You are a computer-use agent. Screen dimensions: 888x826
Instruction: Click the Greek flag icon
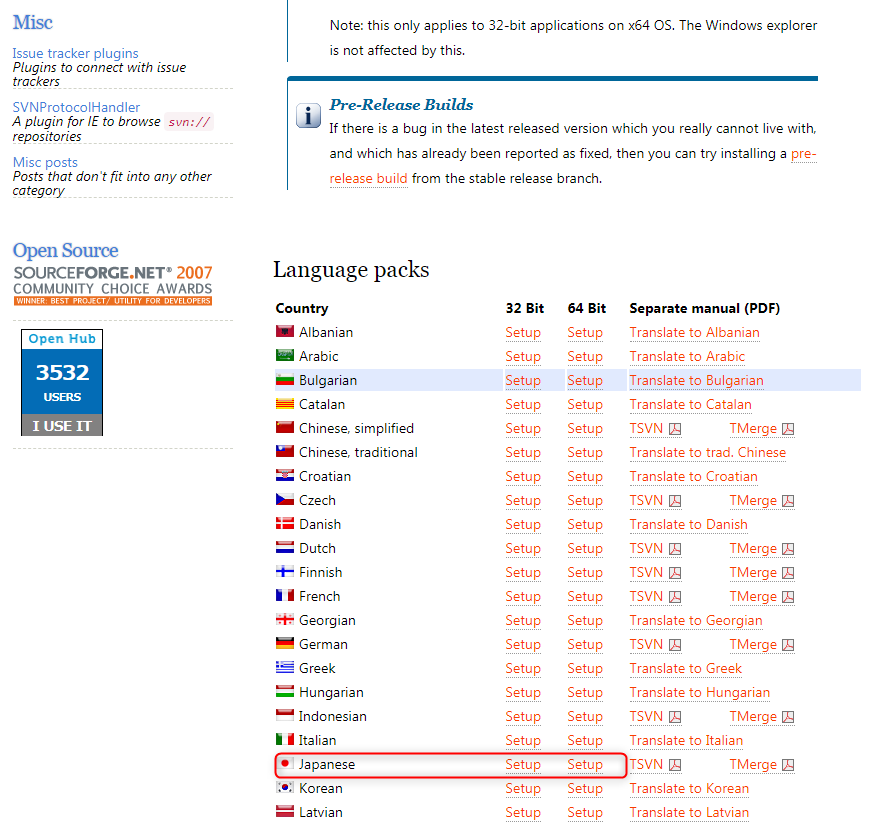coord(284,667)
